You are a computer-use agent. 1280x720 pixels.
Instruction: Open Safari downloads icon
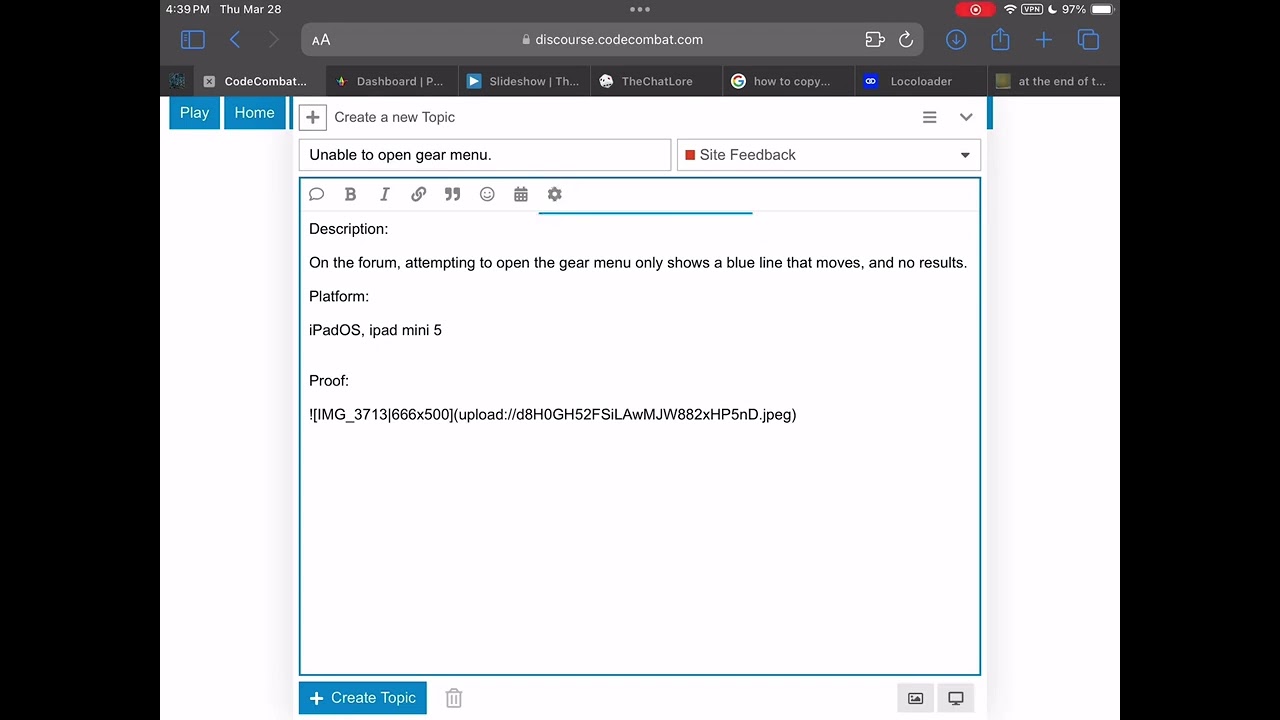[x=956, y=40]
